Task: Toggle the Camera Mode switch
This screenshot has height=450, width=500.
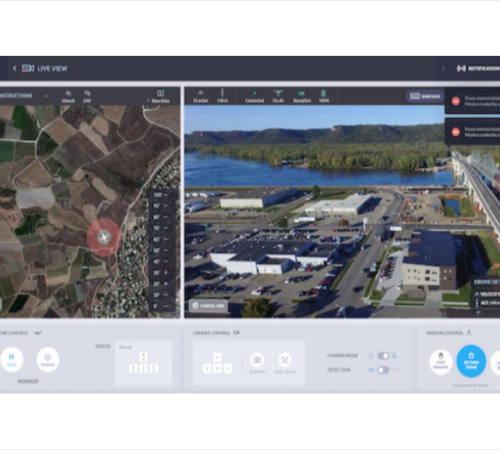Action: 383,356
